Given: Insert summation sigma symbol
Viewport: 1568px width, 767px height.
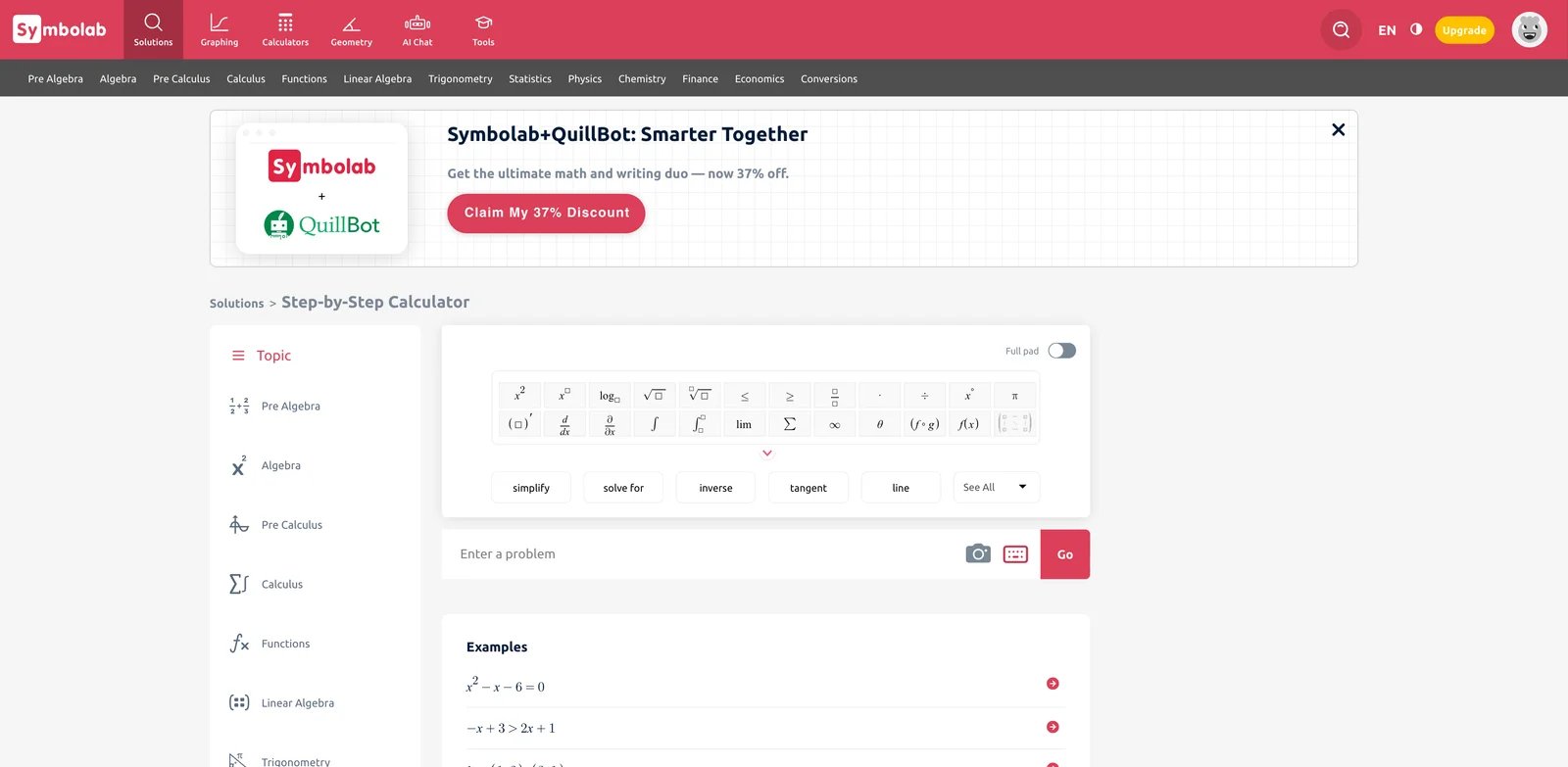Looking at the screenshot, I should (x=790, y=424).
